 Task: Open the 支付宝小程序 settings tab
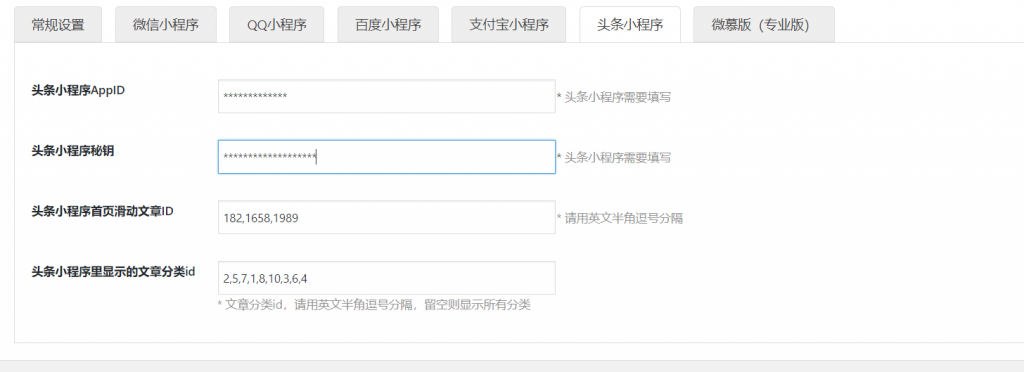509,25
